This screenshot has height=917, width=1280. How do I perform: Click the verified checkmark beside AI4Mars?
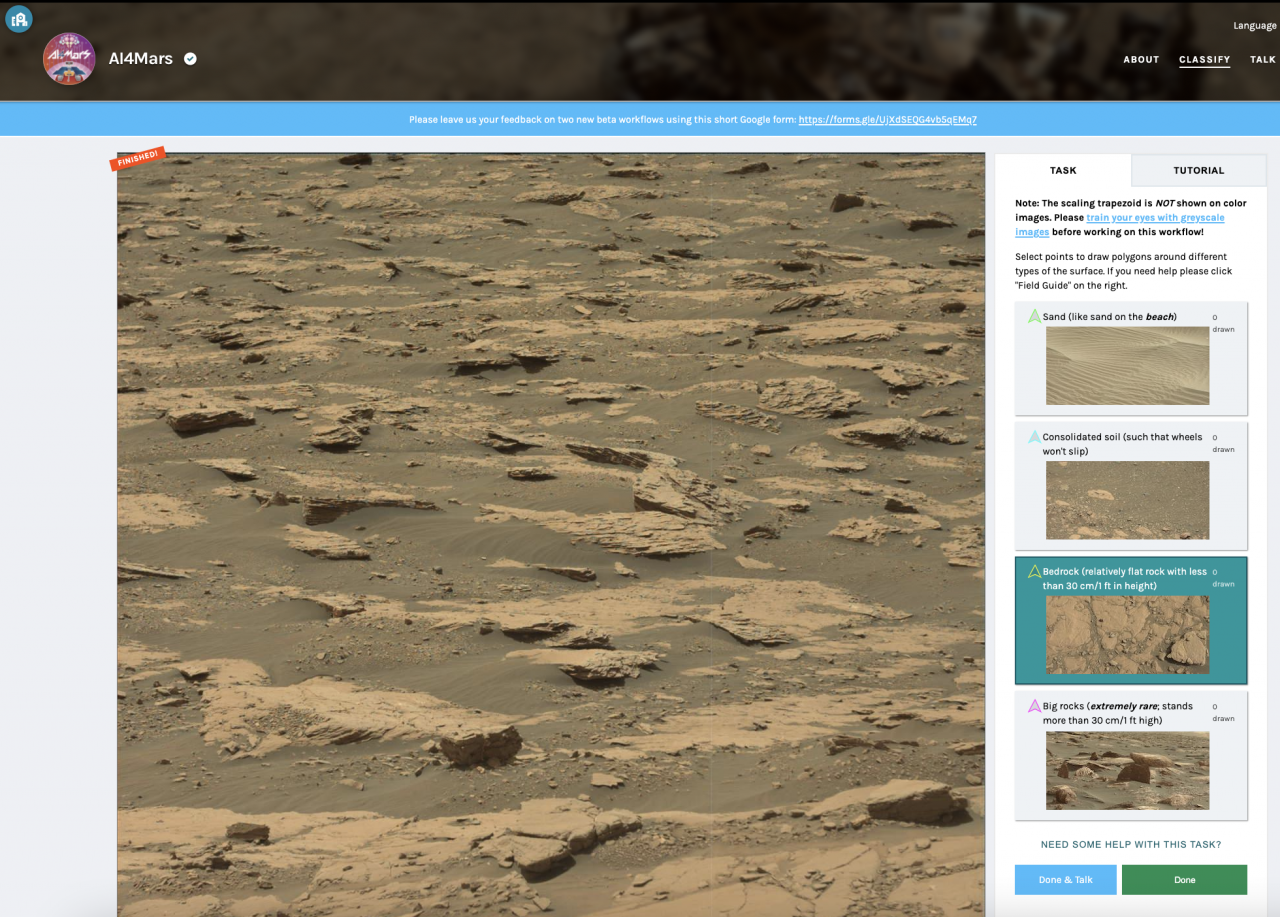pos(190,59)
